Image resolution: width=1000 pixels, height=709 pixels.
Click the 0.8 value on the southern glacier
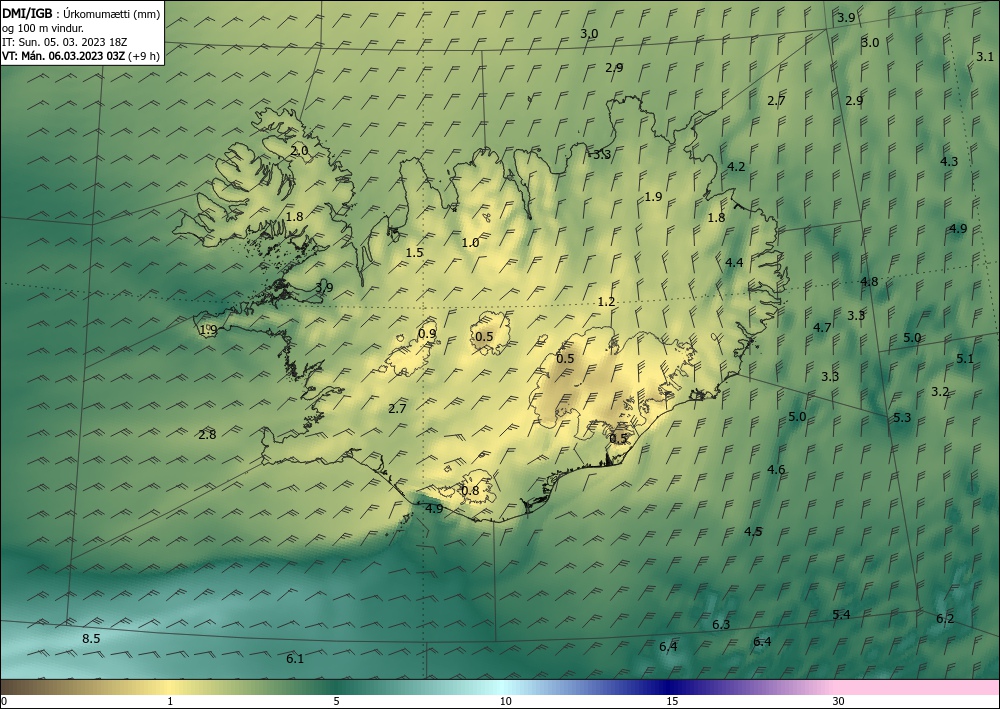(x=469, y=490)
